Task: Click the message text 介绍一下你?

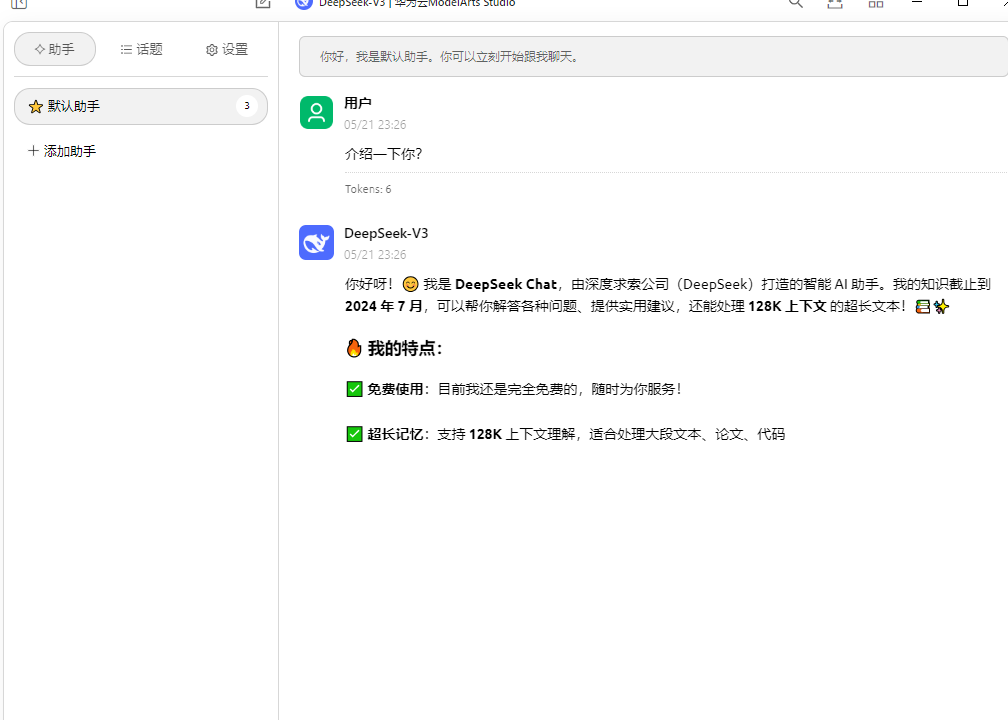Action: [x=383, y=154]
